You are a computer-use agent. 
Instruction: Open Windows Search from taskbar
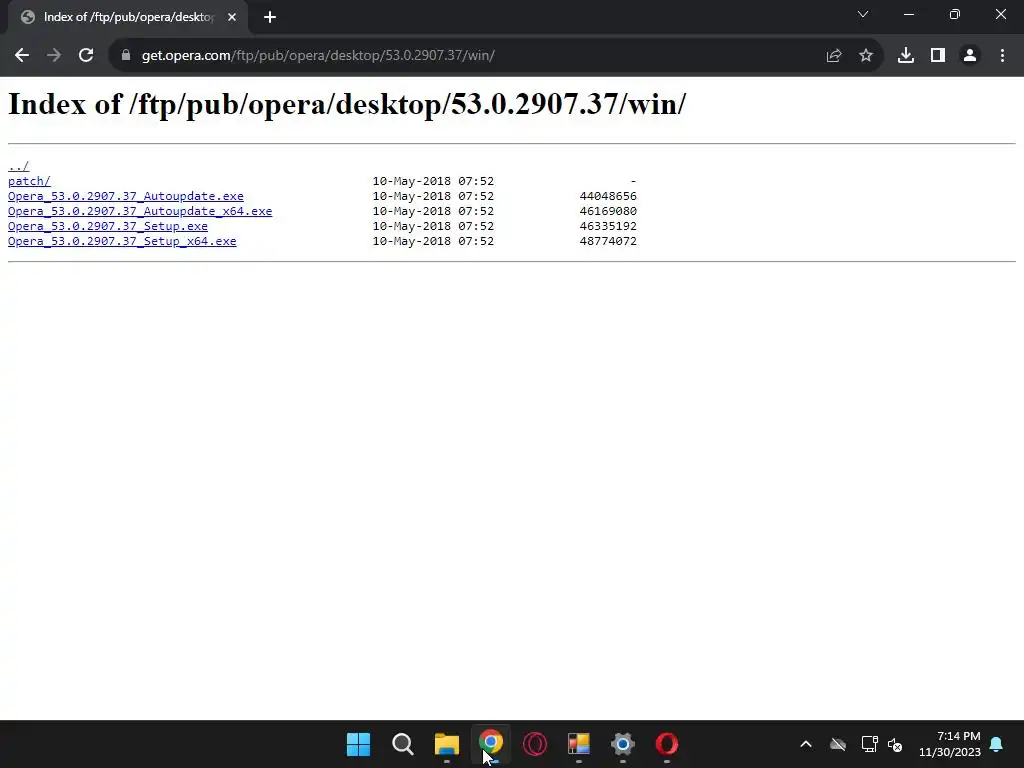[x=402, y=744]
